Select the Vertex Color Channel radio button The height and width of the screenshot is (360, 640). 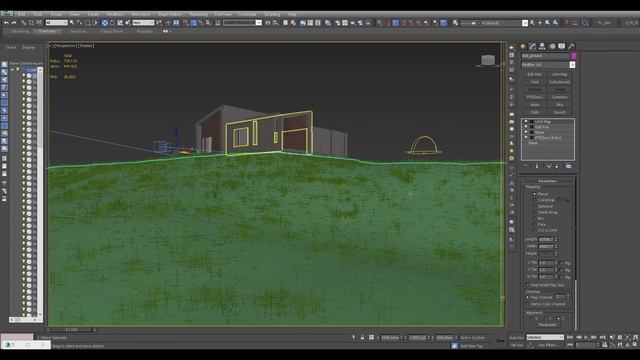[x=528, y=304]
